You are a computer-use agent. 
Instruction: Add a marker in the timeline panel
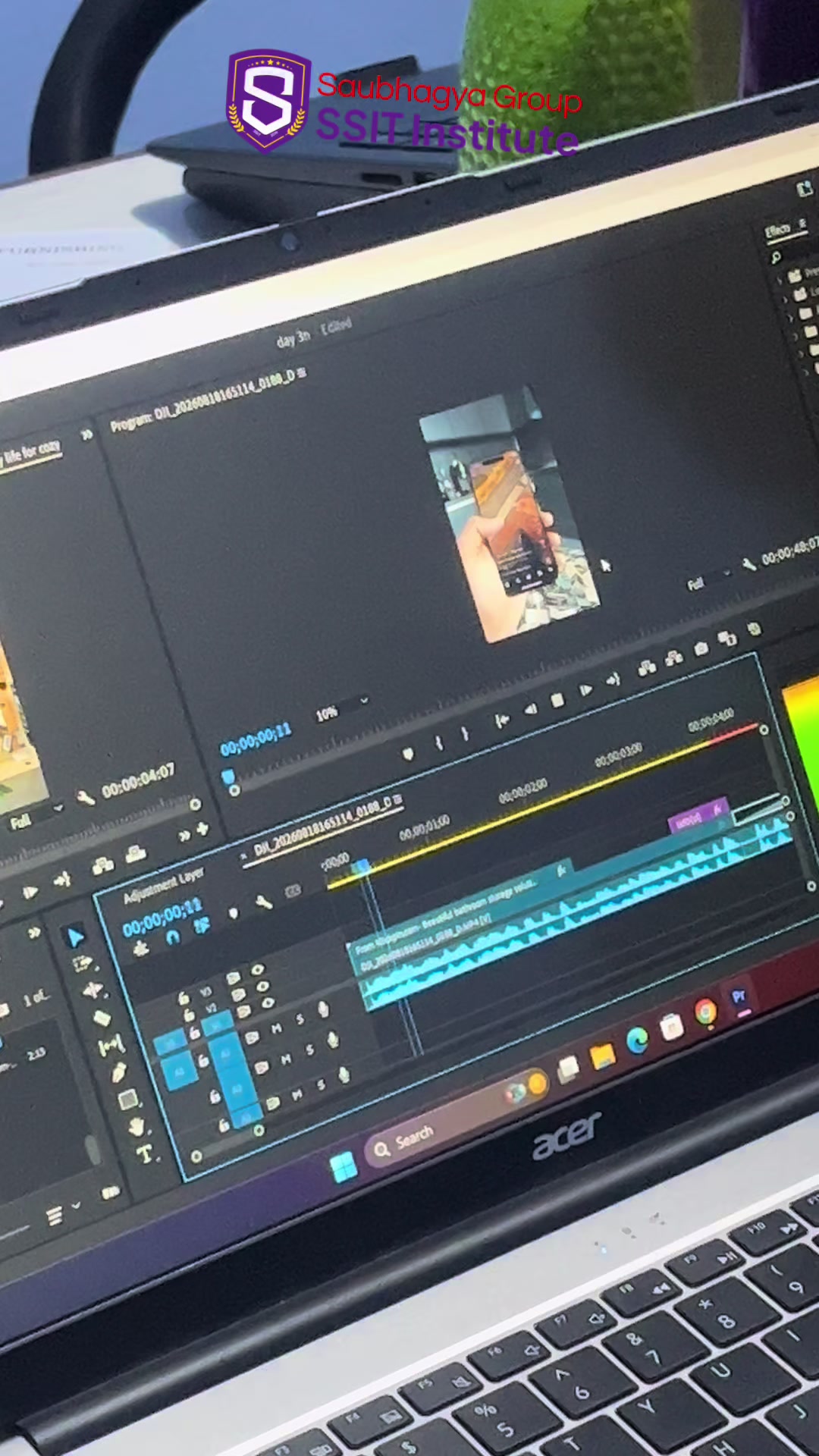[x=233, y=913]
